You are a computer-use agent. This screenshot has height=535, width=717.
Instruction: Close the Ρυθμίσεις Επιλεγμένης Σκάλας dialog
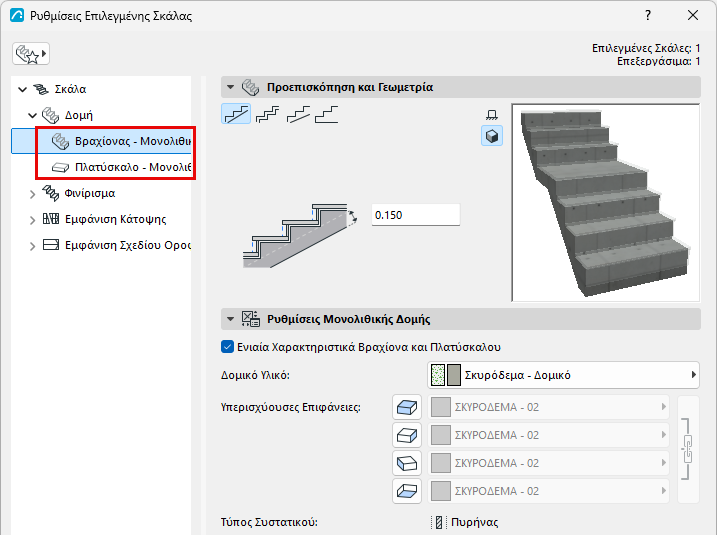(693, 16)
